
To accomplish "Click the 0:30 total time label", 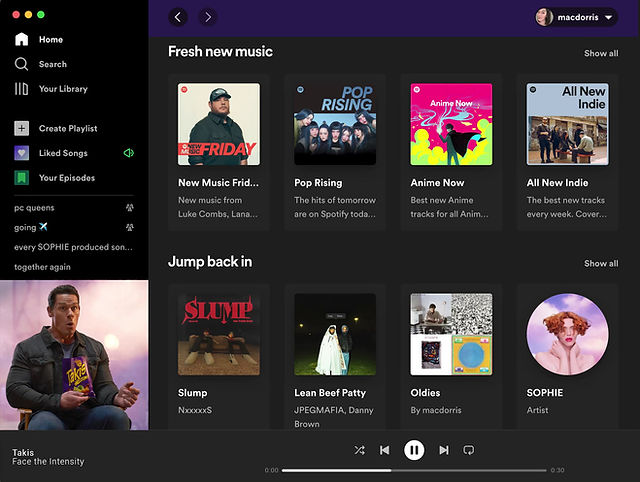I will coord(558,470).
